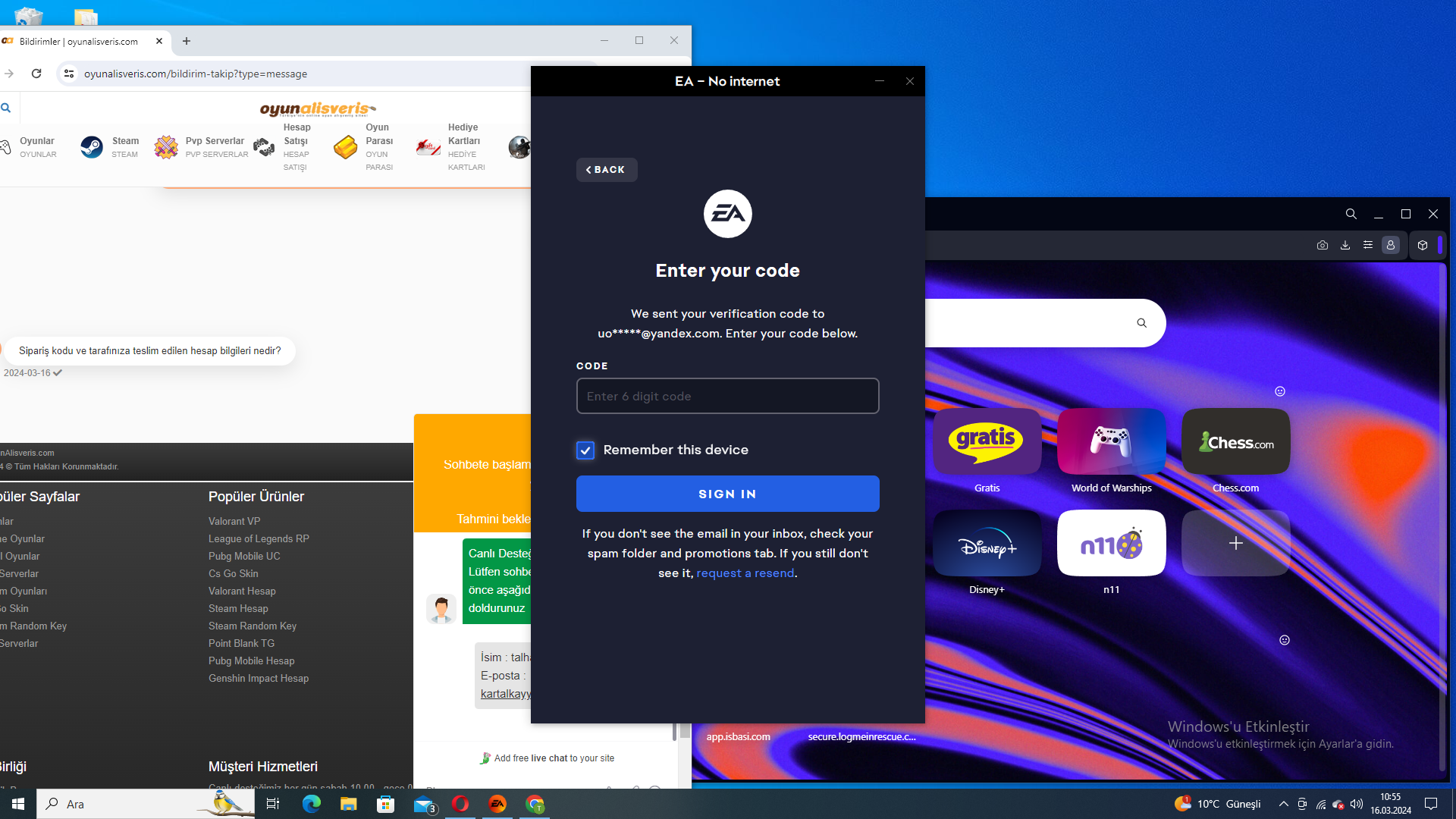Click the Chrome address bar URL
Image resolution: width=1456 pixels, height=819 pixels.
pos(196,74)
